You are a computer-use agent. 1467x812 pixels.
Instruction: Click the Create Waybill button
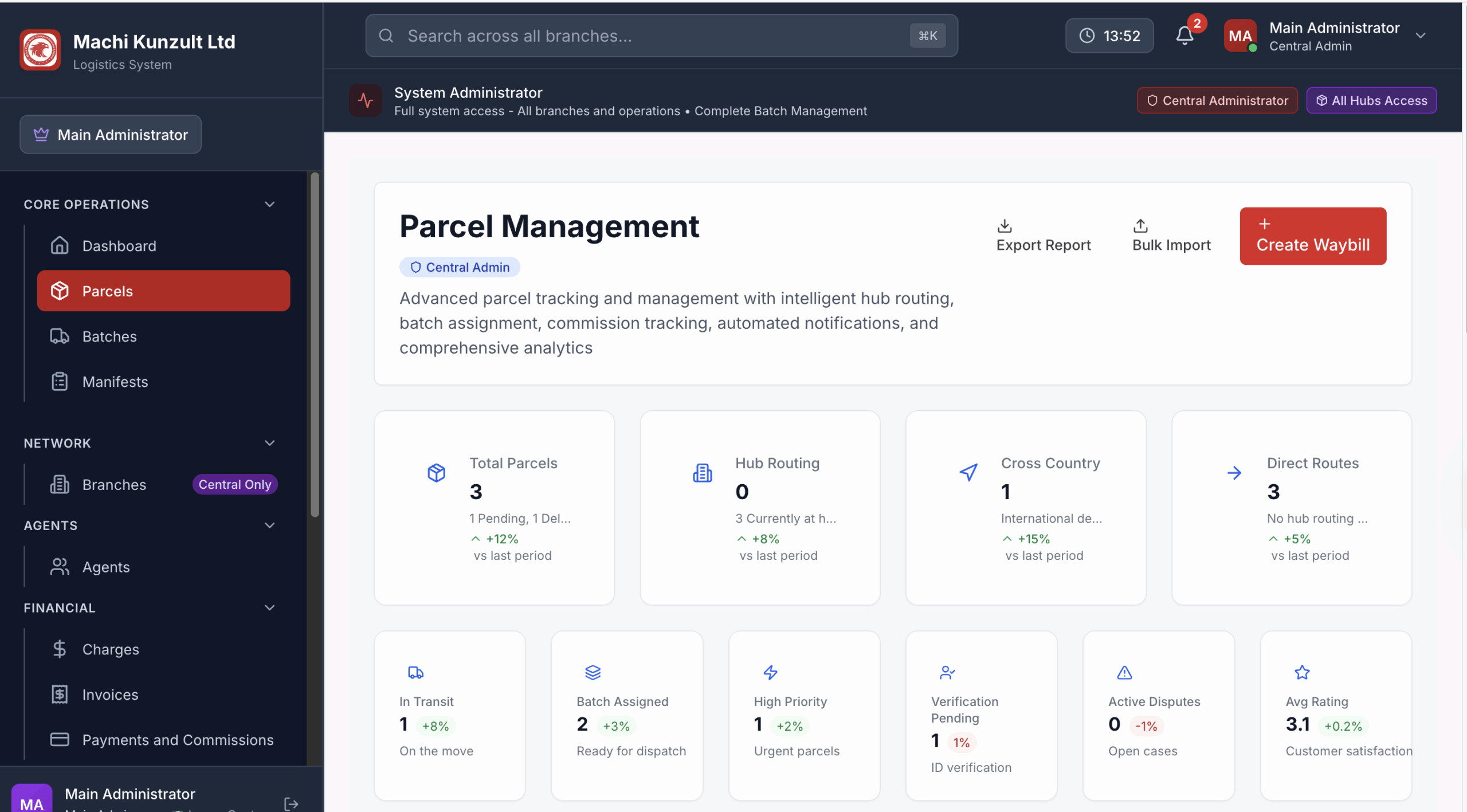click(1312, 236)
